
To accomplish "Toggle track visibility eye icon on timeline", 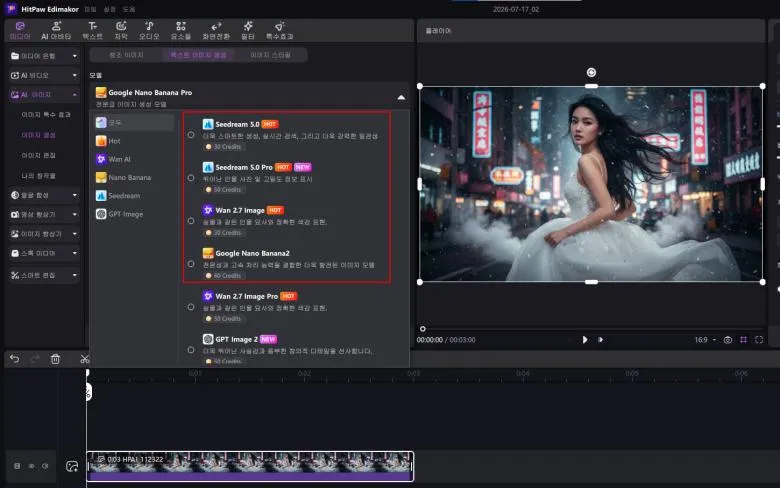I will (x=31, y=466).
